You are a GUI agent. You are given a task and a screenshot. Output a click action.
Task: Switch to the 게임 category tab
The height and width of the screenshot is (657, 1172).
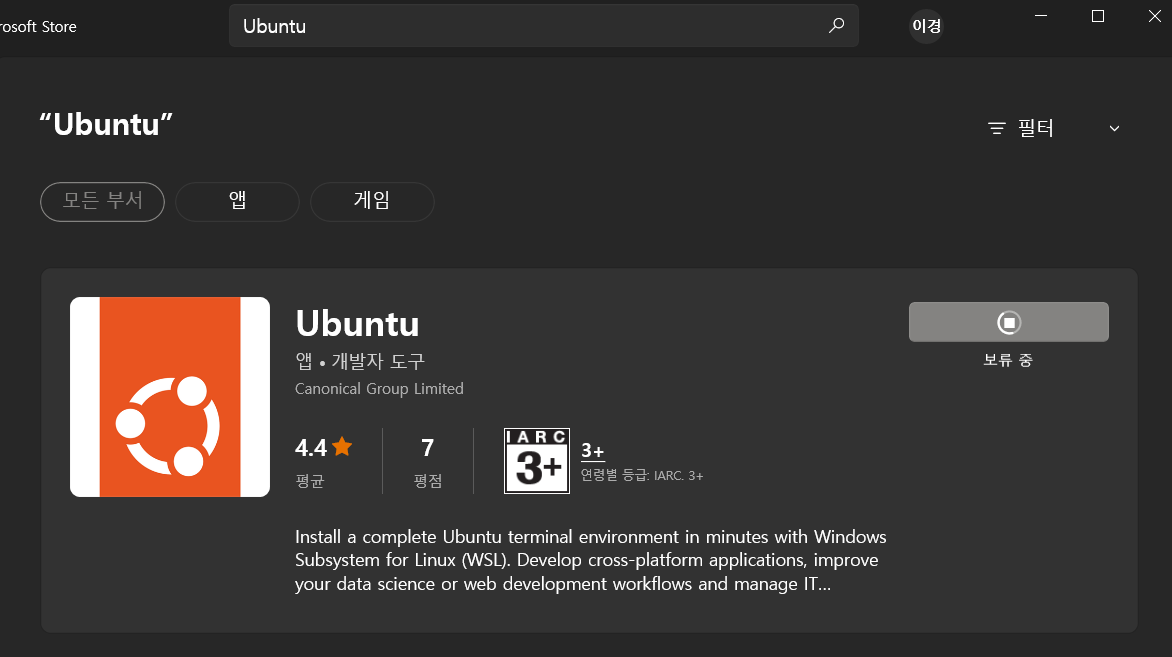coord(372,202)
